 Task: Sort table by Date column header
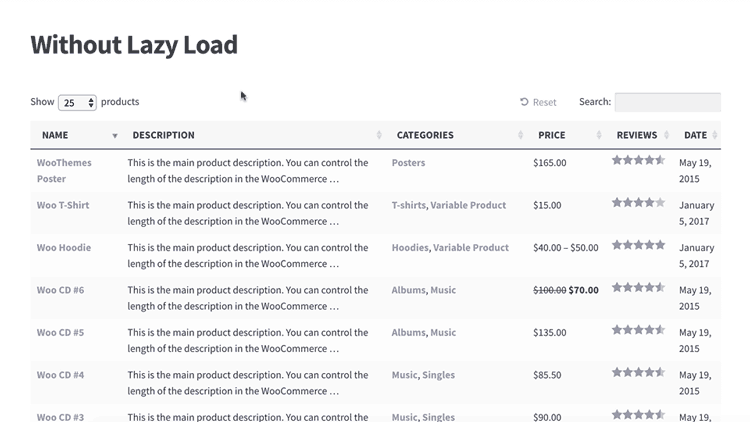coord(695,135)
